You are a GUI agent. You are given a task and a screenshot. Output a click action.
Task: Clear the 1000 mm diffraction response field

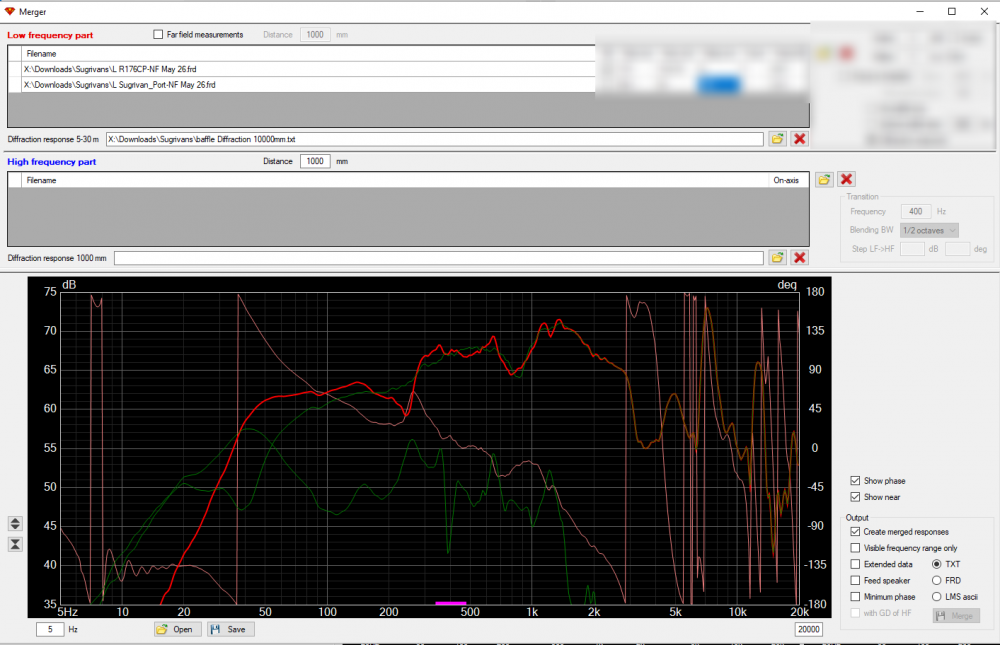(799, 258)
